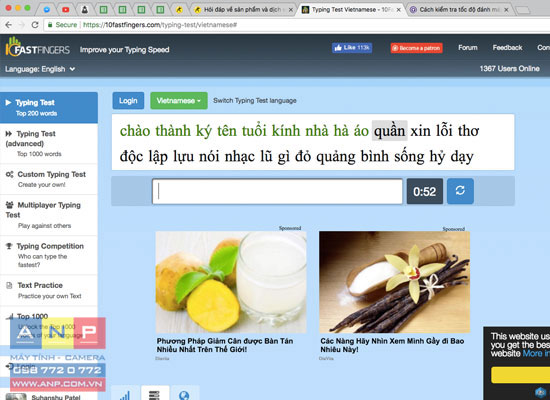Image resolution: width=550 pixels, height=400 pixels.
Task: Open the Forum menu item
Action: click(x=468, y=48)
